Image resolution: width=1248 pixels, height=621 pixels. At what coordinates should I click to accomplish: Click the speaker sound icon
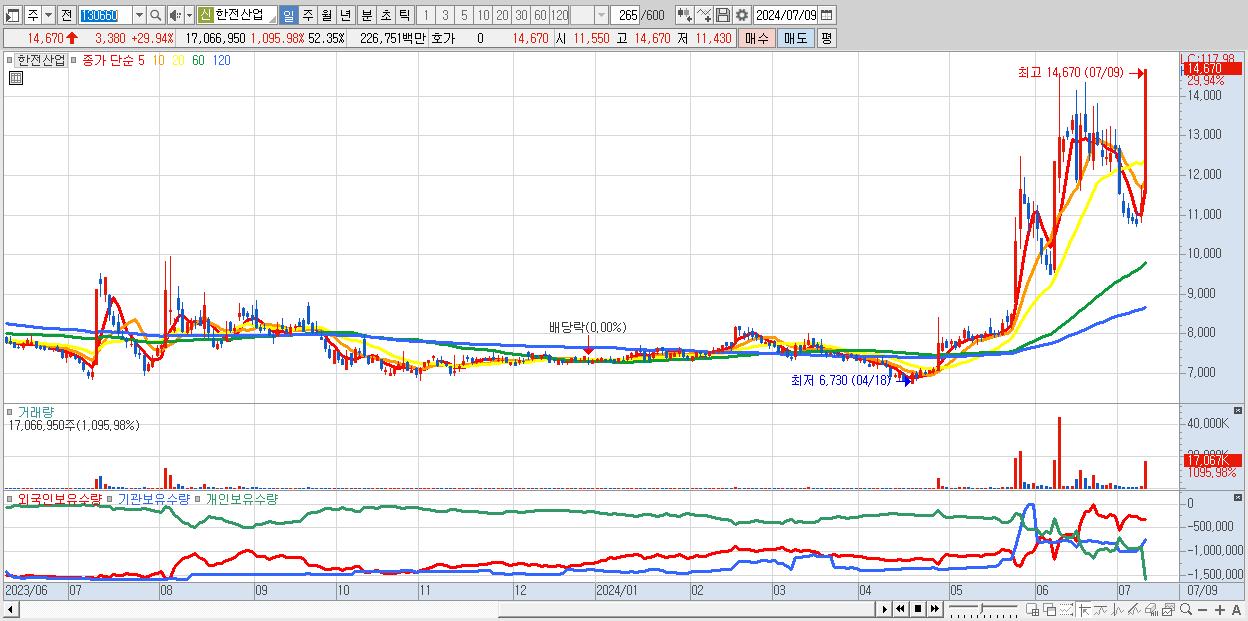pos(175,15)
